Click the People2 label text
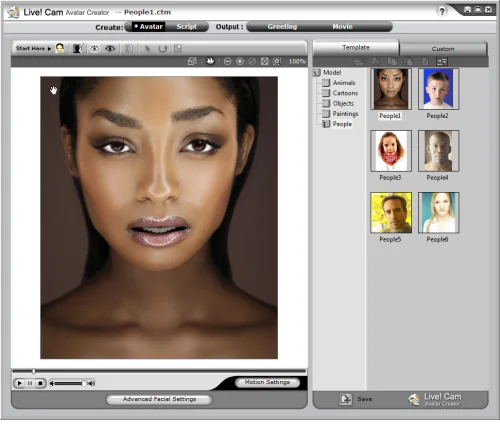The width and height of the screenshot is (500, 430). pos(437,116)
